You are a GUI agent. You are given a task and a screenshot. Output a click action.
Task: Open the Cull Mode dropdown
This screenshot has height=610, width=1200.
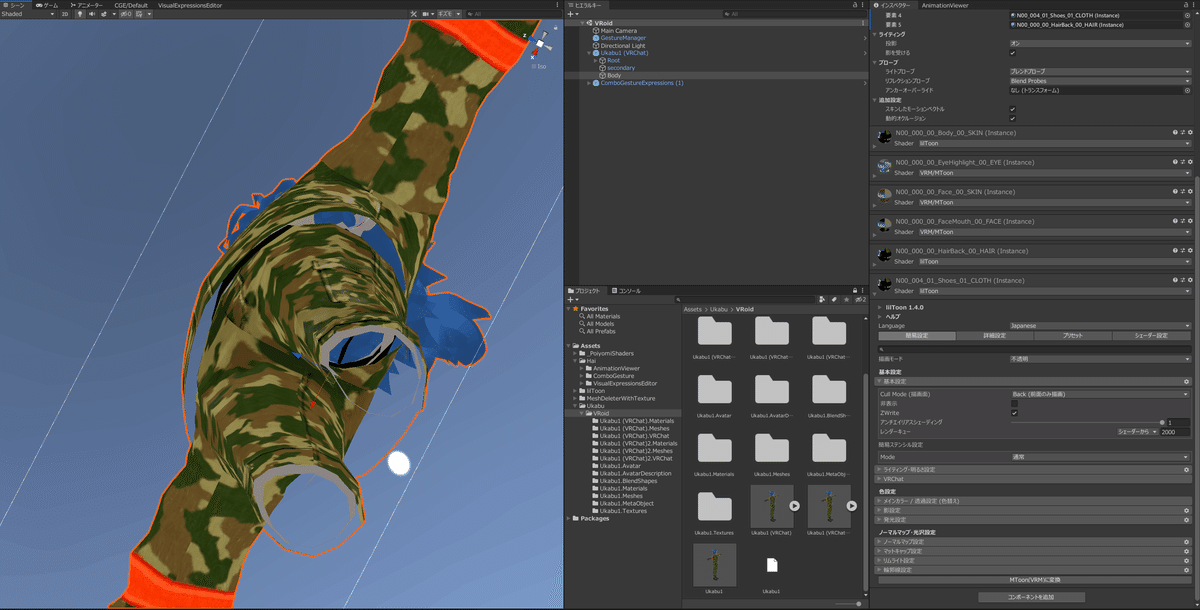pyautogui.click(x=1100, y=394)
